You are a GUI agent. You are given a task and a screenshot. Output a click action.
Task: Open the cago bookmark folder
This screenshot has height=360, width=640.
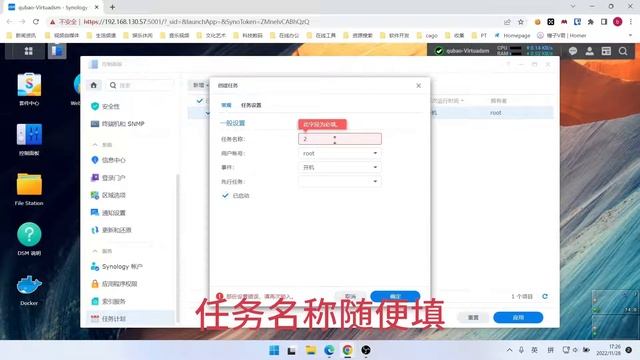click(x=427, y=36)
